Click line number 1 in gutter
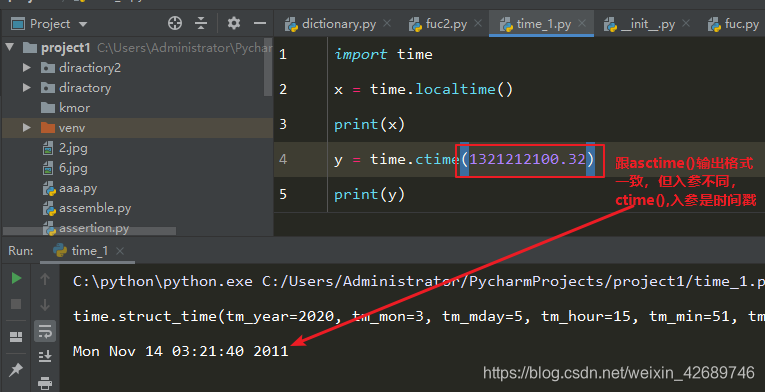 tap(283, 54)
